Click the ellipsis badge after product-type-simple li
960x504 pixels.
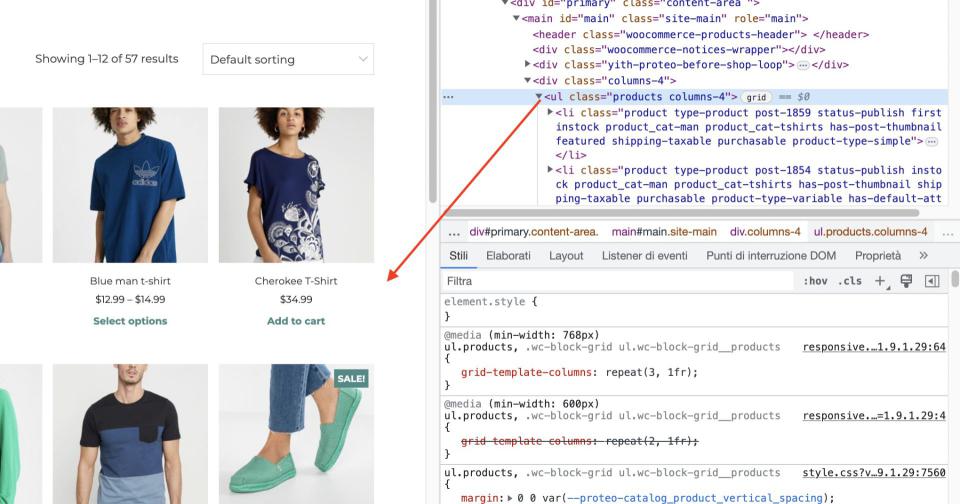[x=932, y=142]
